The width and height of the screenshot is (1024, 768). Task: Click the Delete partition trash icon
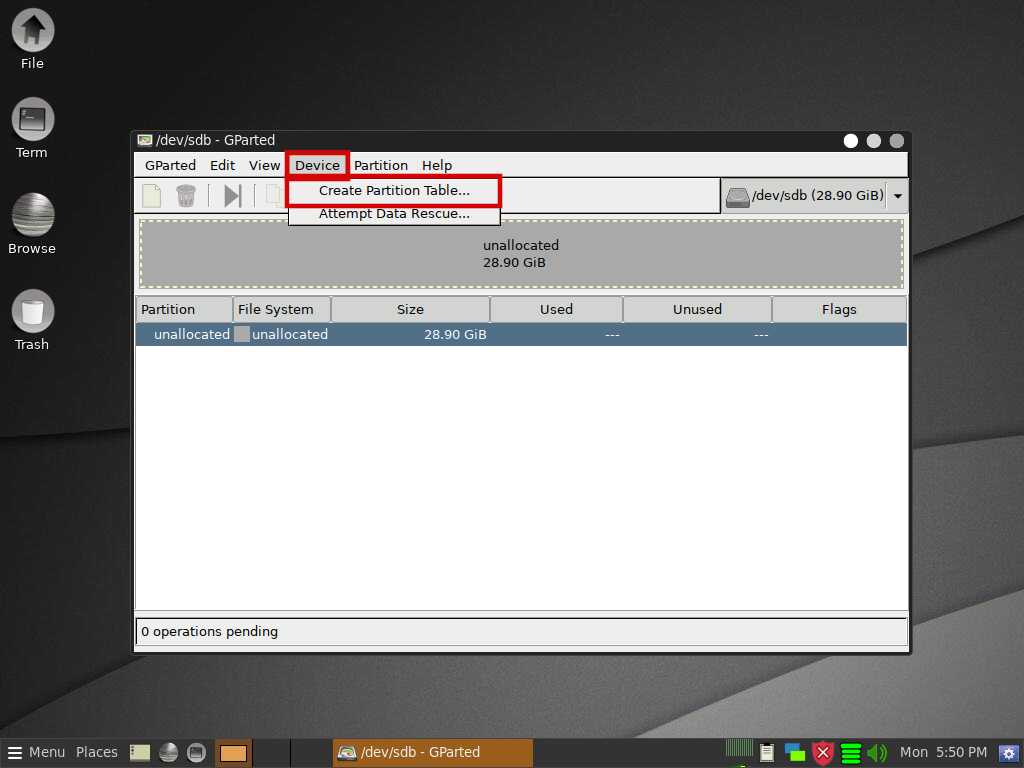click(185, 196)
